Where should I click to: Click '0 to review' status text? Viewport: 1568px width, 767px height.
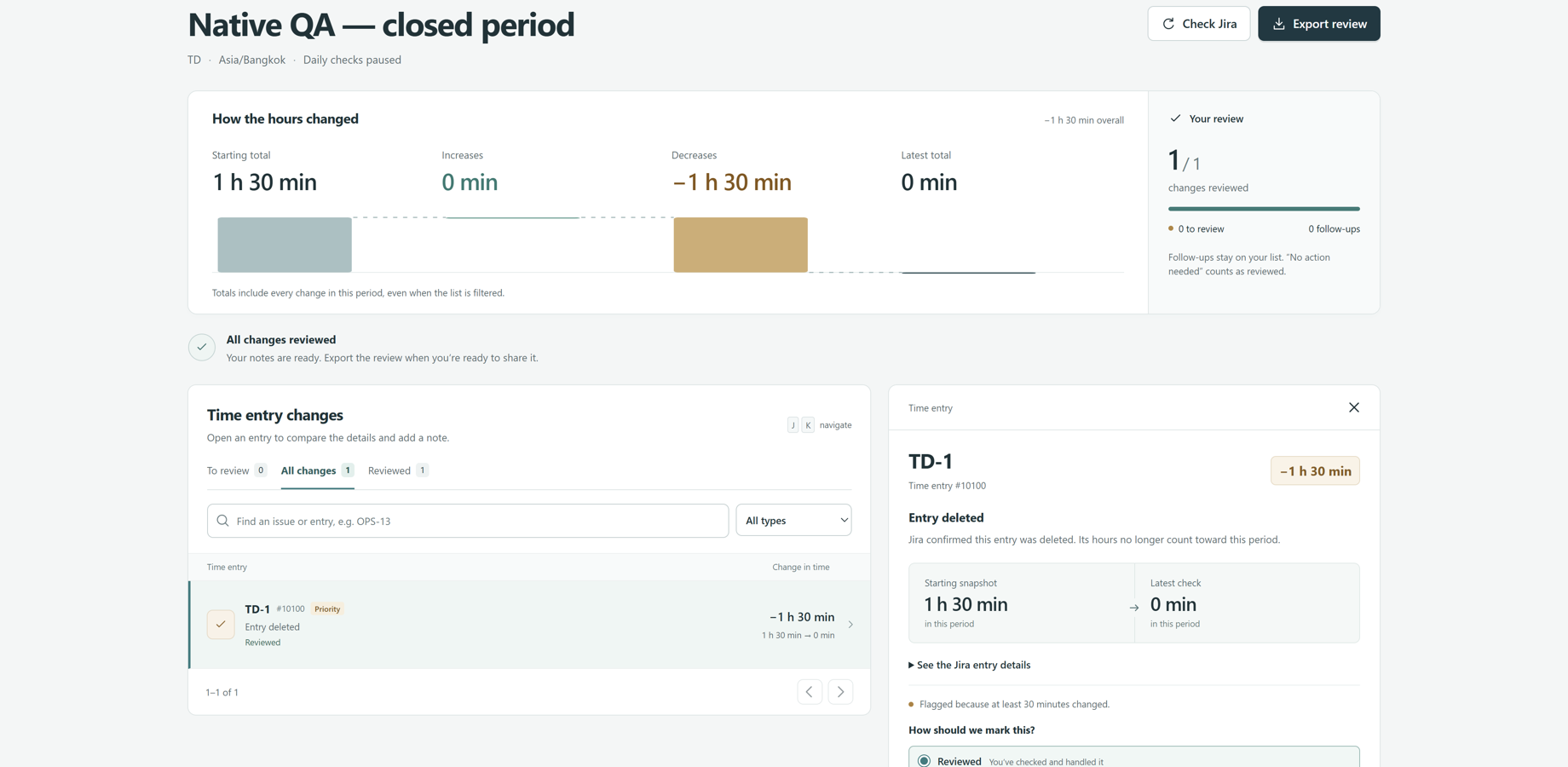pyautogui.click(x=1201, y=228)
